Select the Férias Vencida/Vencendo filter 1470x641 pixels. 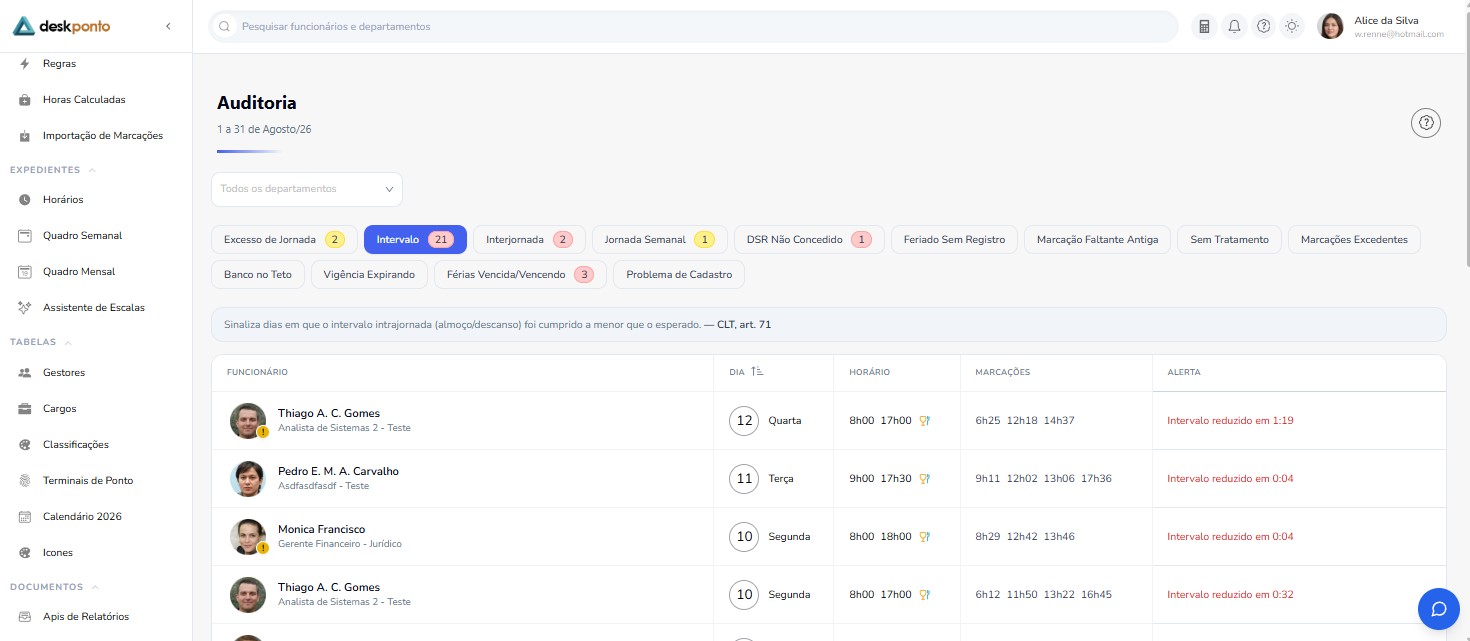(x=520, y=275)
